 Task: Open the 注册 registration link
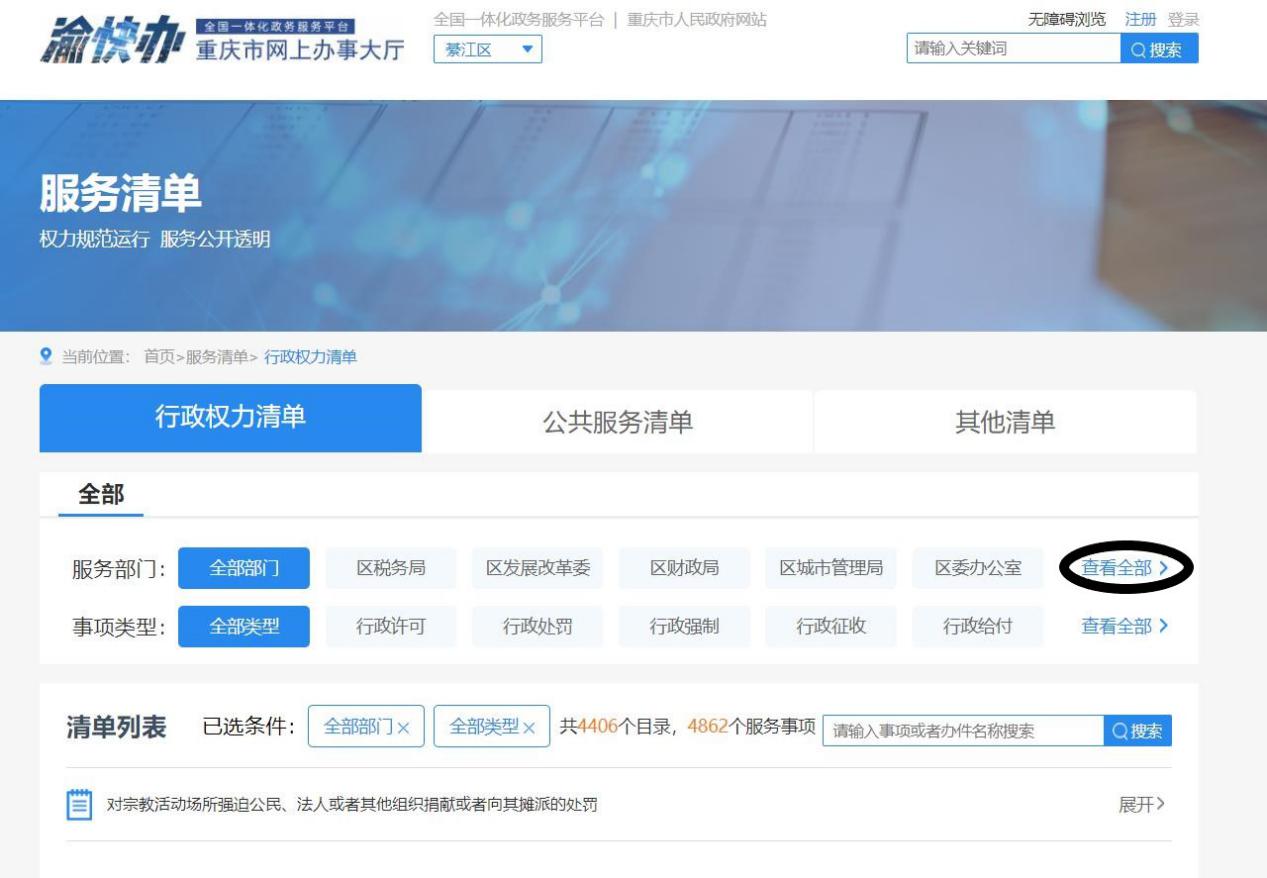click(x=1140, y=20)
